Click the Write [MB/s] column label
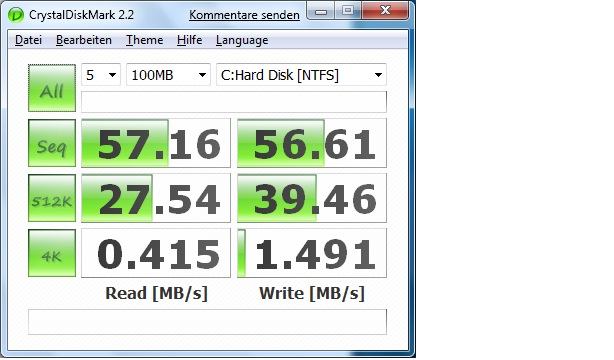This screenshot has height=360, width=614. 312,293
